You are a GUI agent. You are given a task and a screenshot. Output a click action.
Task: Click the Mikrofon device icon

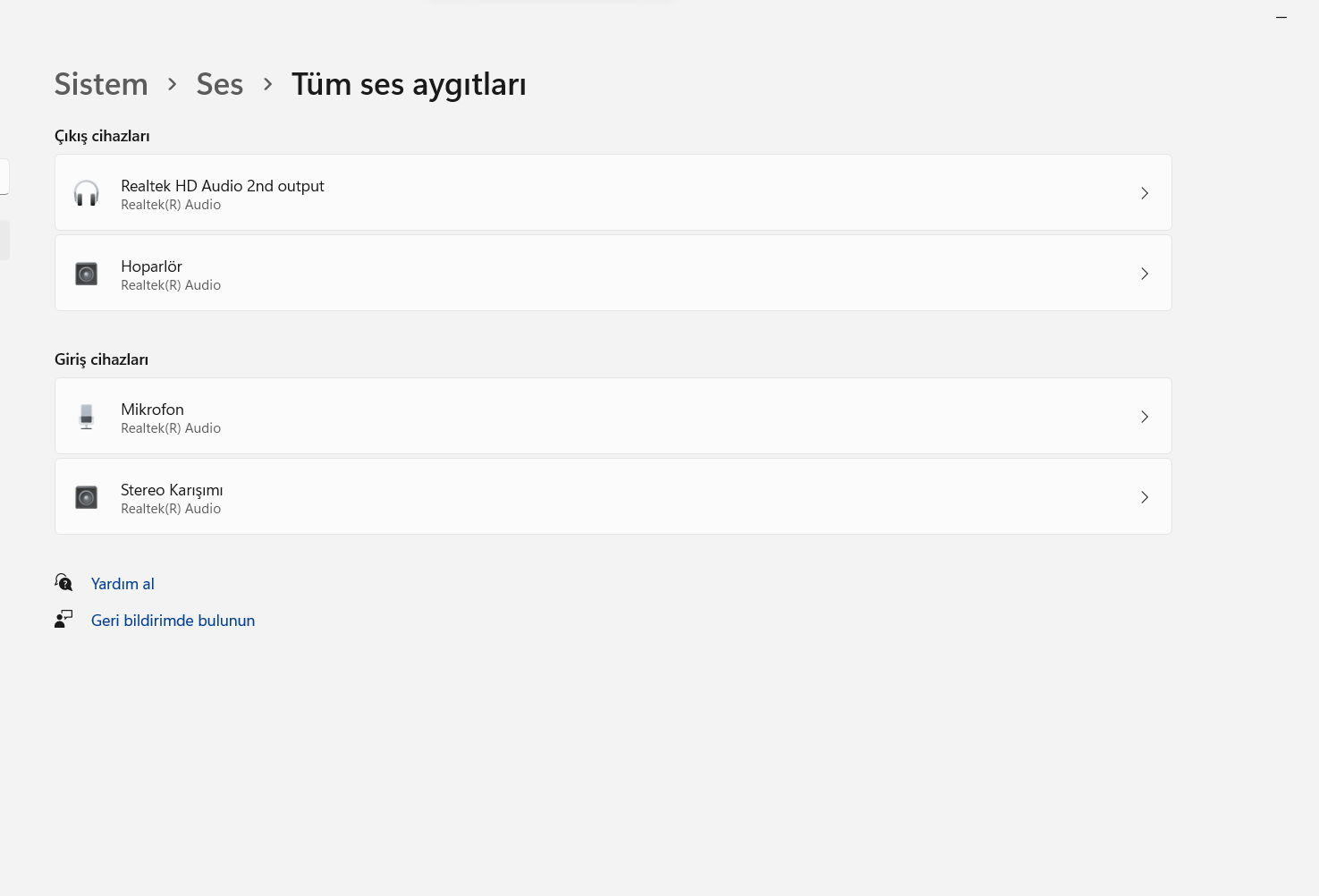click(87, 417)
